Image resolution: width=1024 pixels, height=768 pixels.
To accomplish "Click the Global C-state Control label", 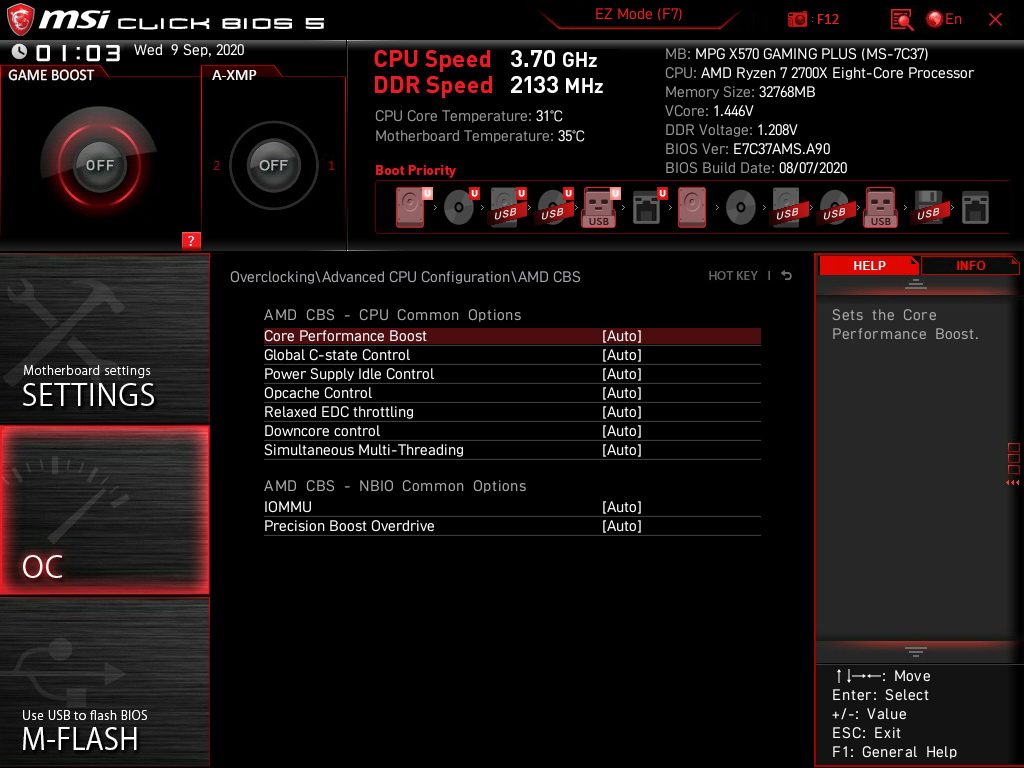I will pyautogui.click(x=336, y=355).
